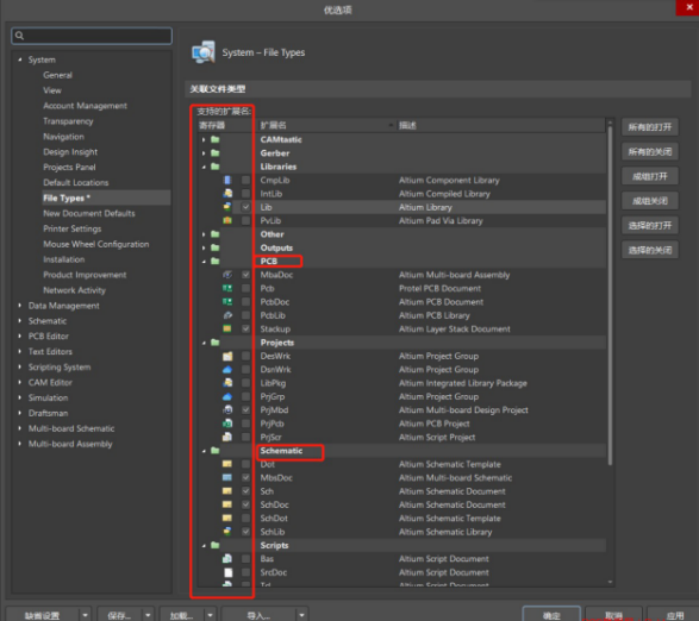Expand the Gerber file type group

click(204, 153)
